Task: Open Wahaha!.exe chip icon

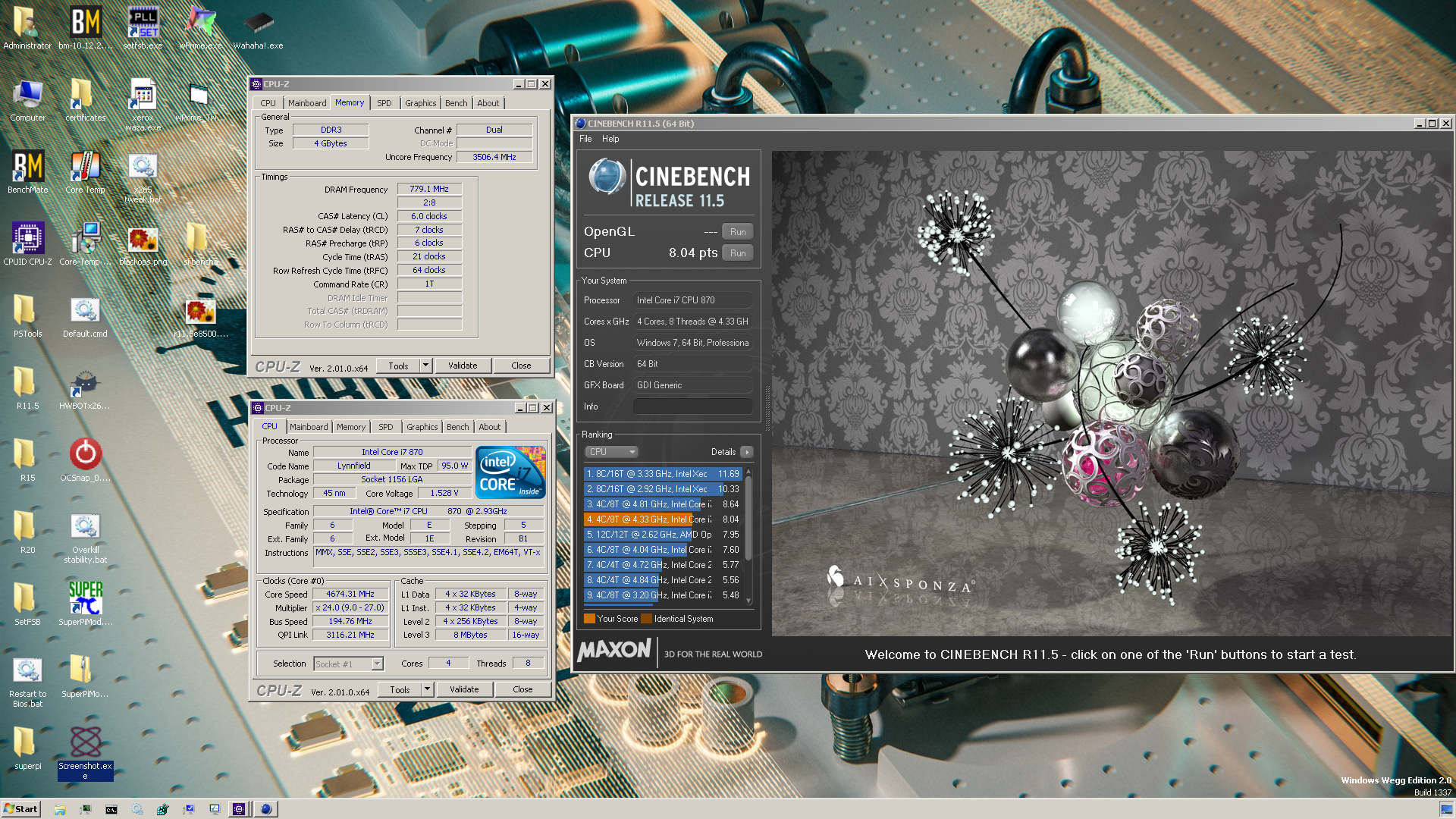Action: click(258, 28)
